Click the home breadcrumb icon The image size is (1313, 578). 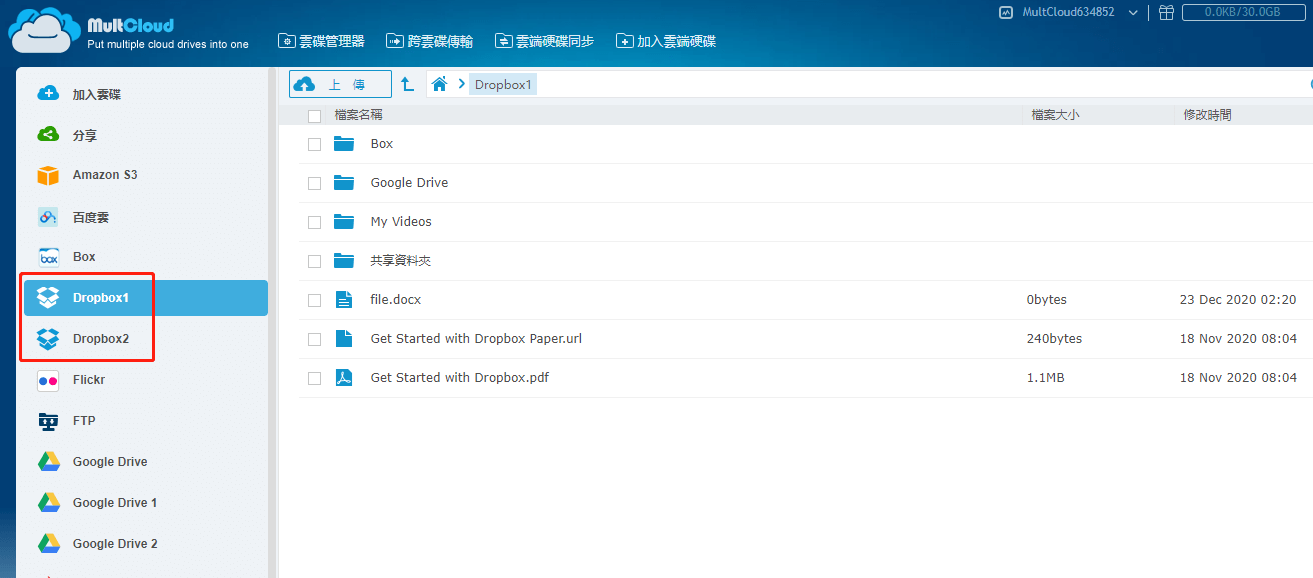click(x=439, y=84)
